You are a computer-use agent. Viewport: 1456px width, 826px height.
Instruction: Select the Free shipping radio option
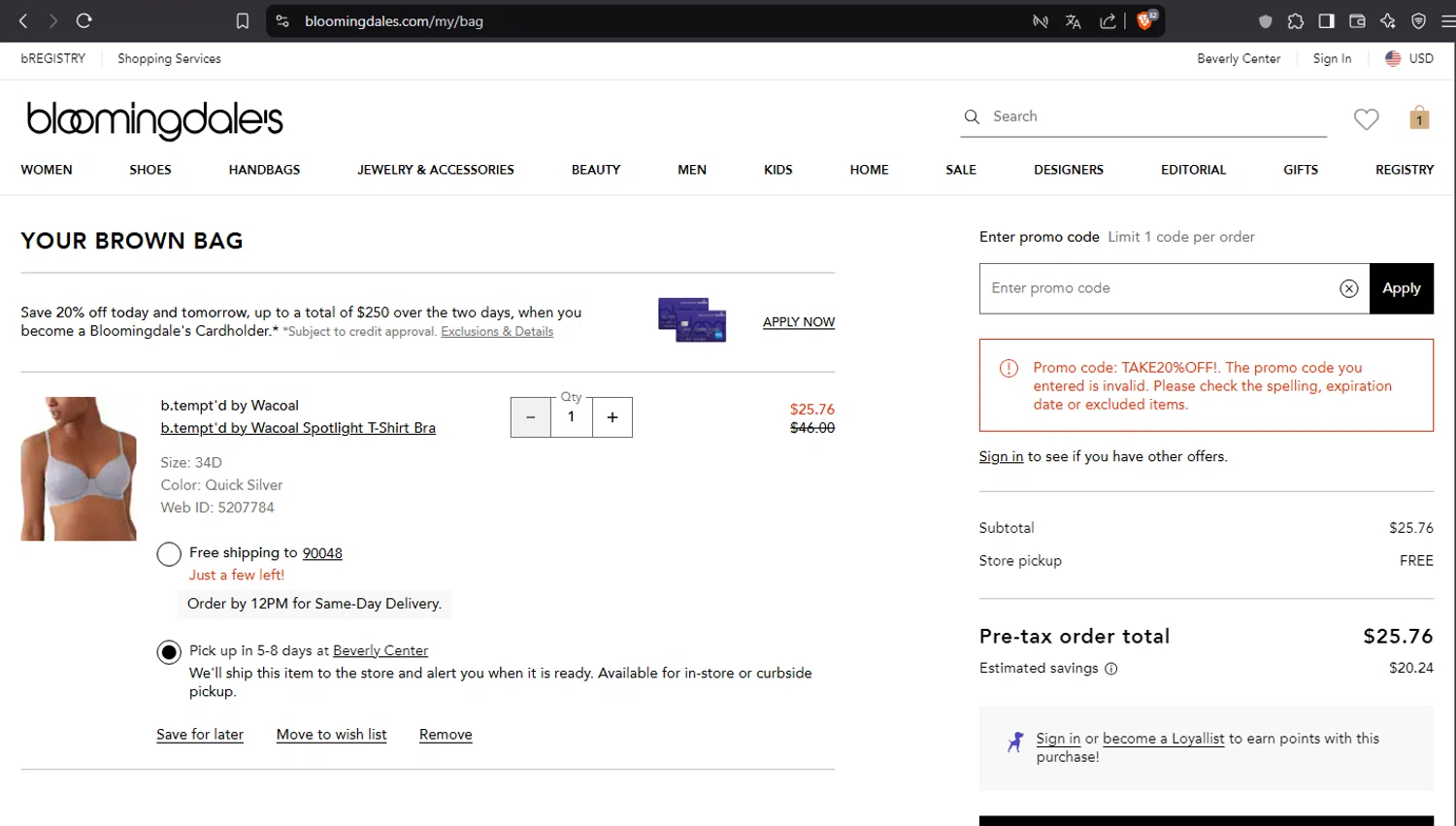[169, 554]
